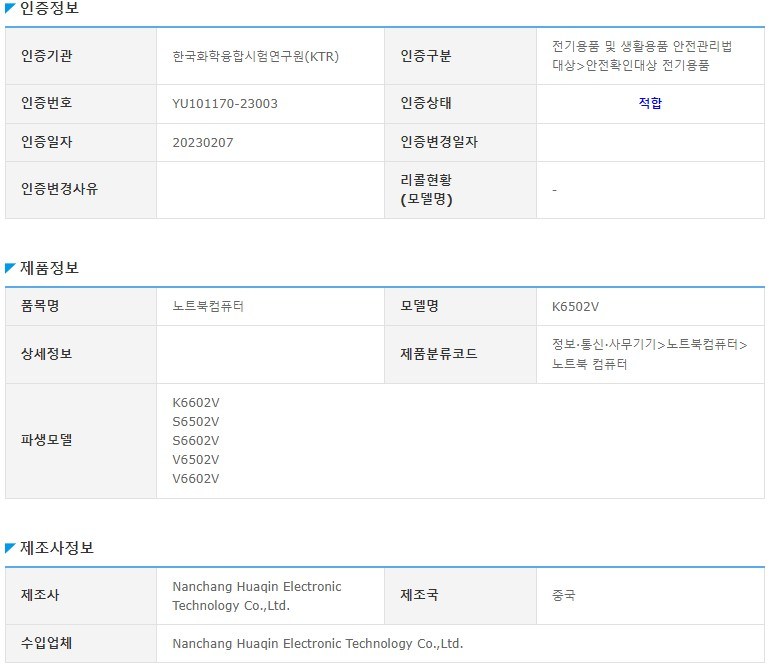
Task: Click derived model S6502V
Action: tap(195, 421)
